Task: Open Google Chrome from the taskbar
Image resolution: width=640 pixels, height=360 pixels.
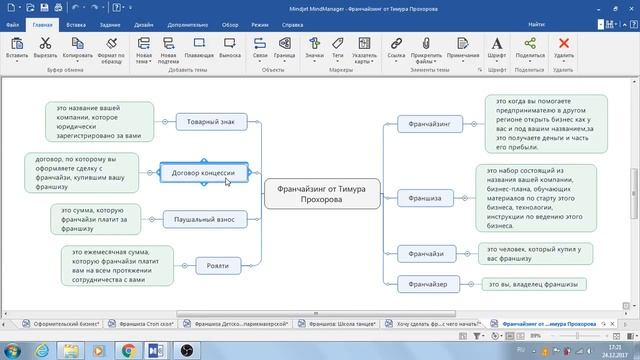Action: coord(128,351)
